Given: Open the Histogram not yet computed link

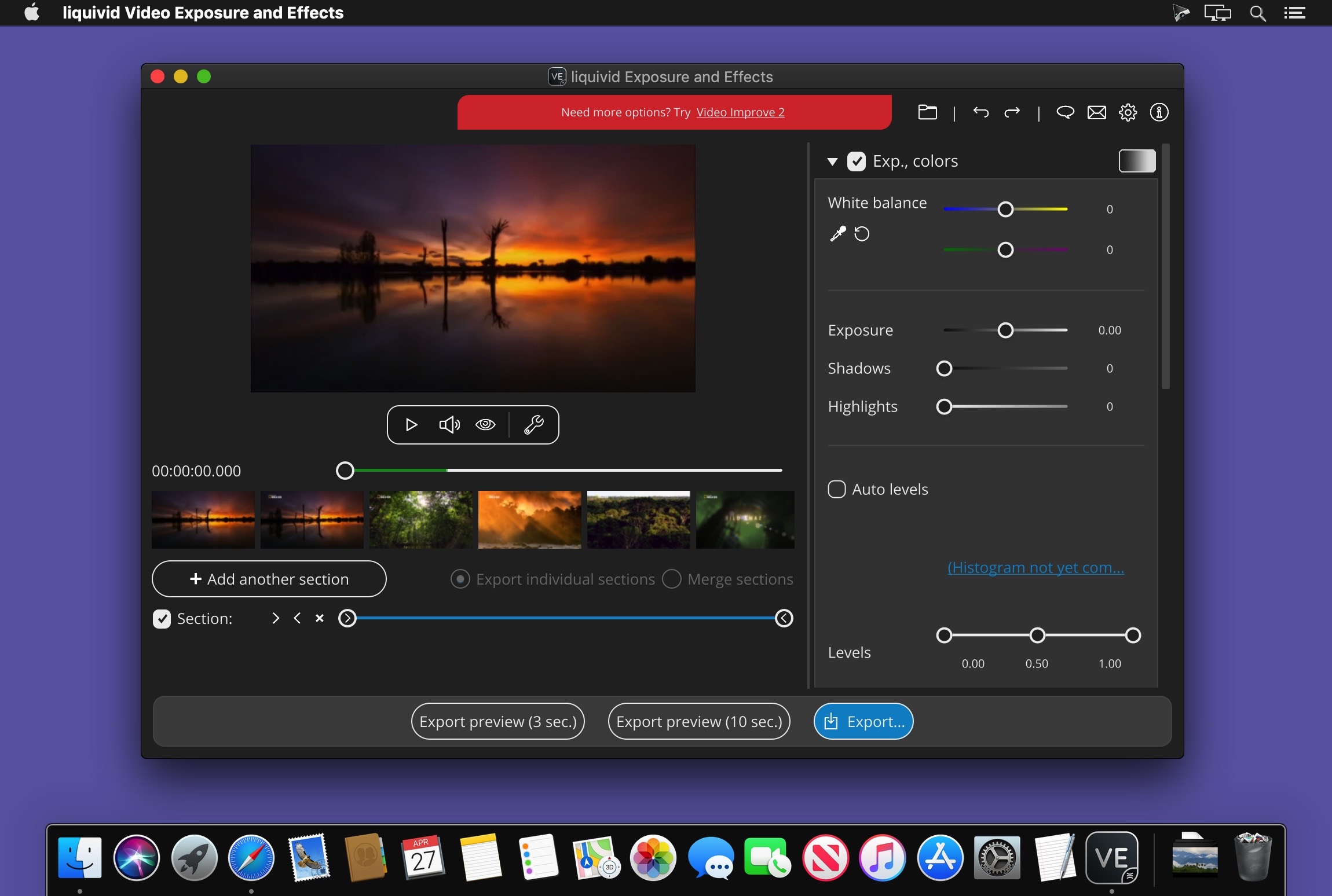Looking at the screenshot, I should (x=1035, y=567).
